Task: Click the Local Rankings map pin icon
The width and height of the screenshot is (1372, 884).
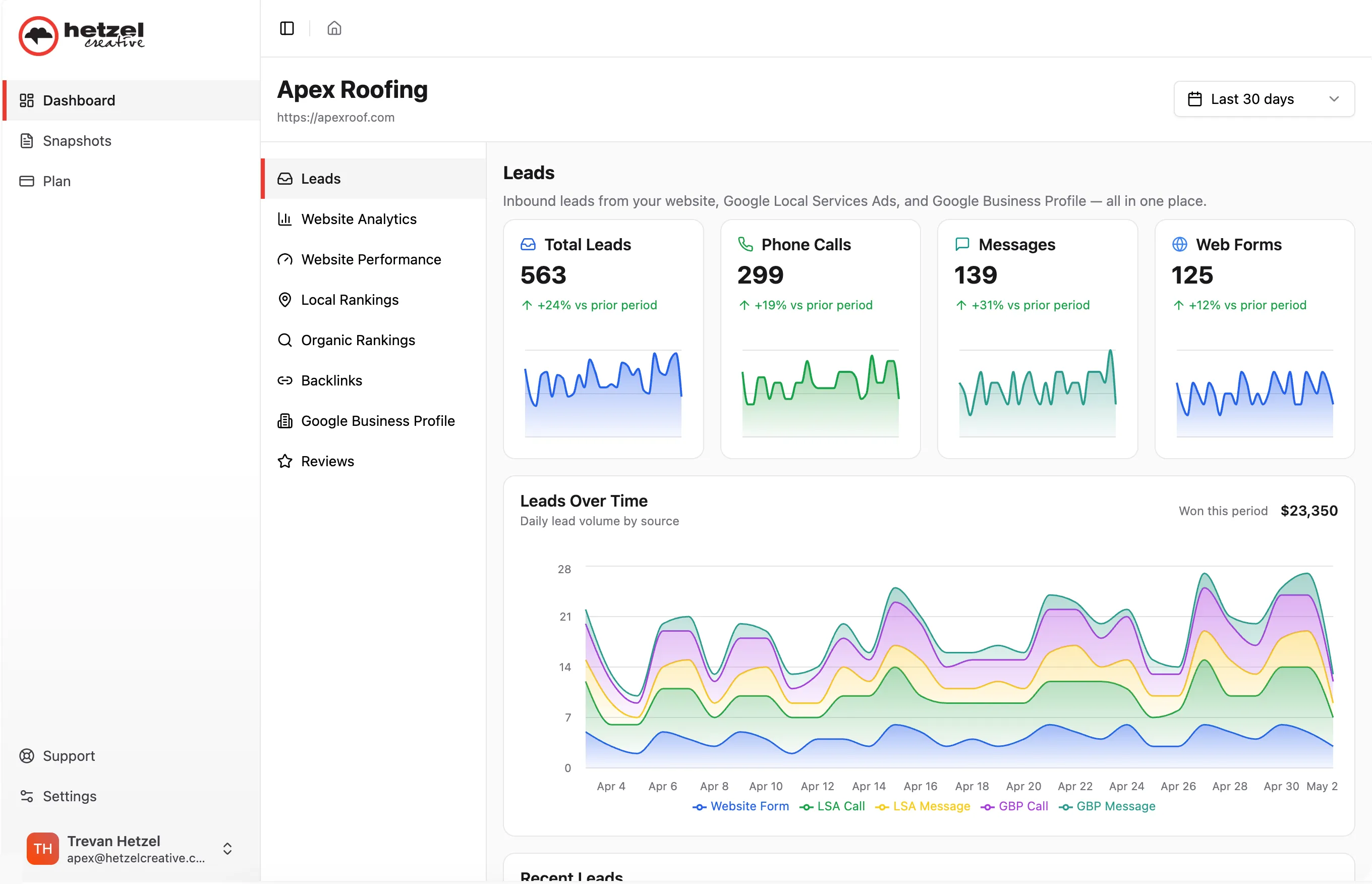Action: [284, 300]
